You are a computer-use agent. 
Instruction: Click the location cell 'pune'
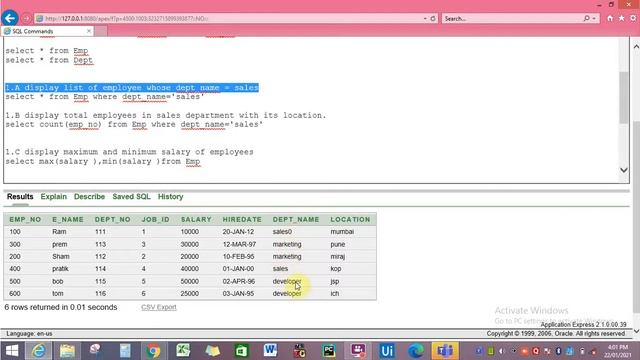pos(338,244)
